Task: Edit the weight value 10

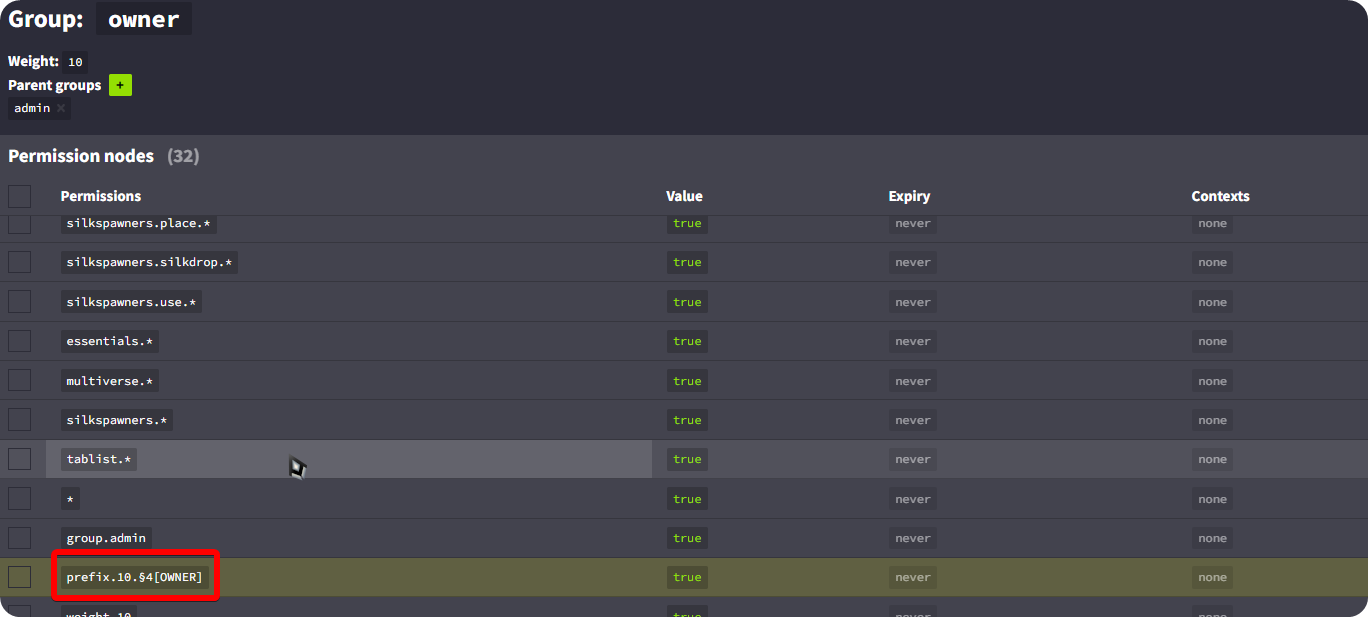Action: click(x=75, y=62)
